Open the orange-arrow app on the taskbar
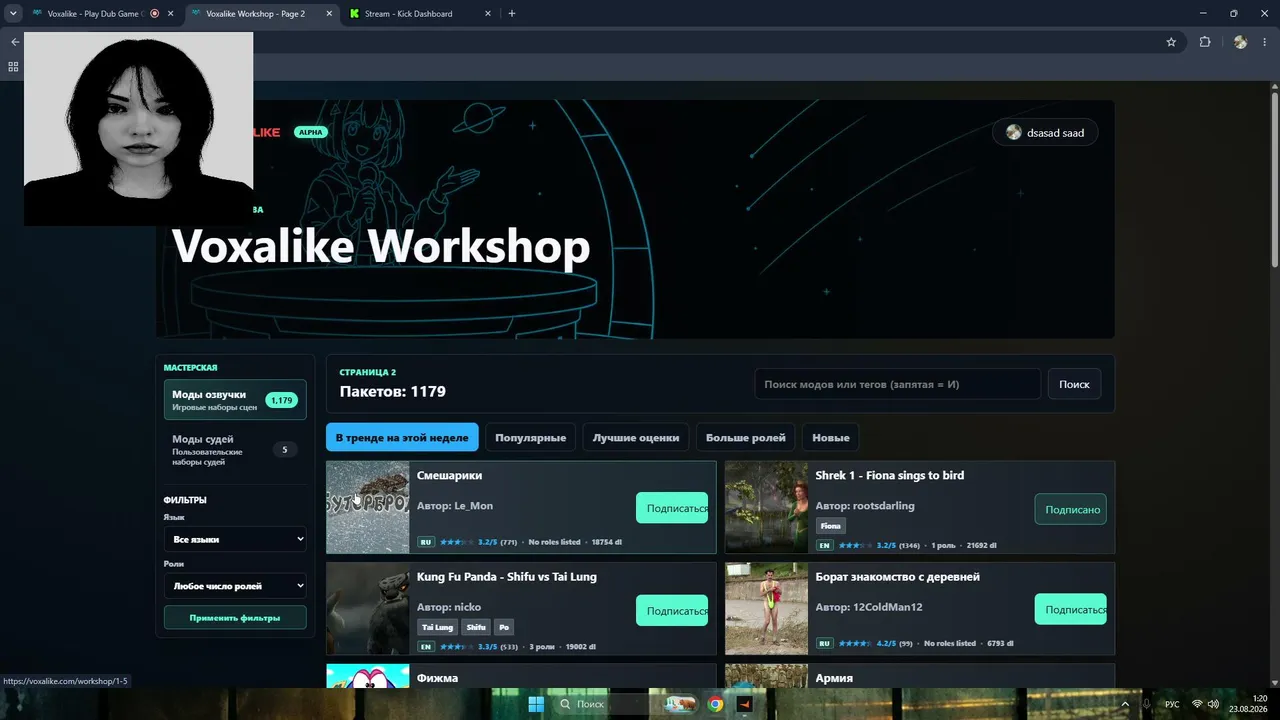This screenshot has height=720, width=1280. (744, 704)
